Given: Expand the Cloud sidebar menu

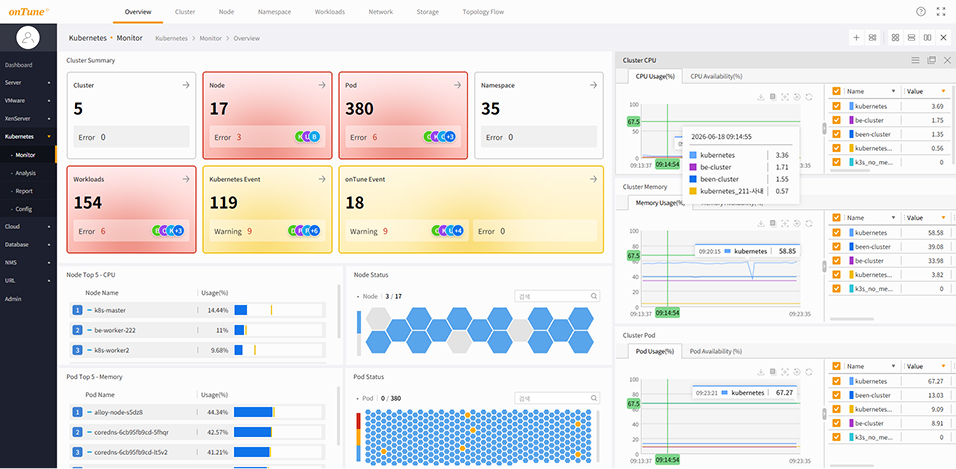Looking at the screenshot, I should [x=28, y=226].
